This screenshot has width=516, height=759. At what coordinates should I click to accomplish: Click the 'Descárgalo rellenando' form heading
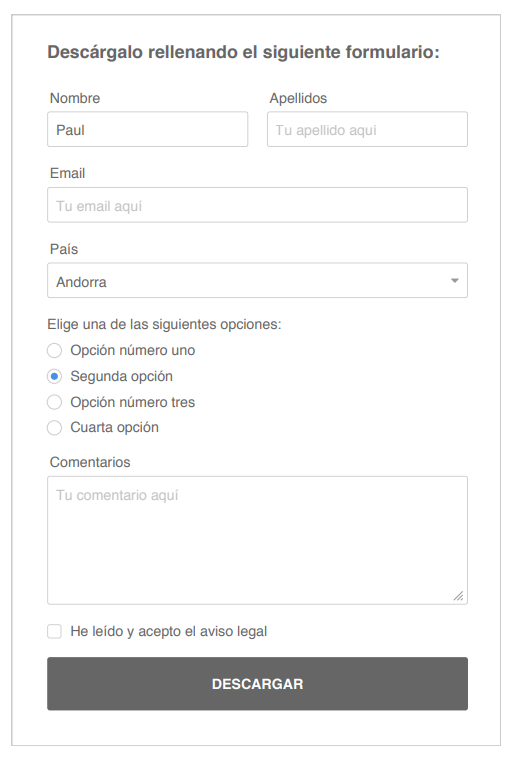243,52
